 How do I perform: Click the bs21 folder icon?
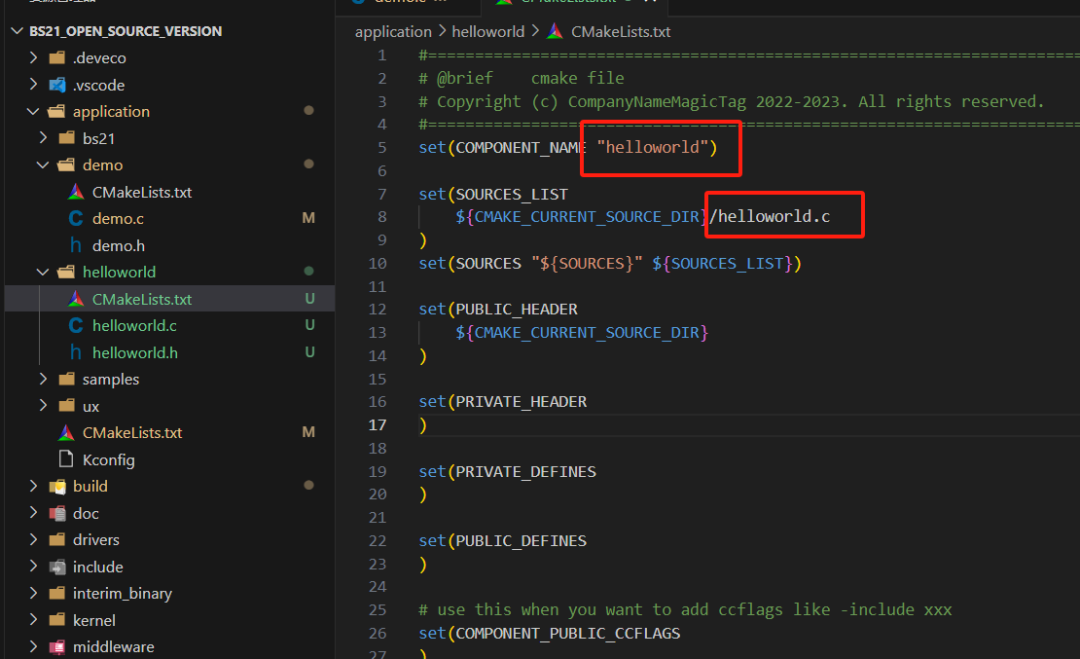[67, 138]
